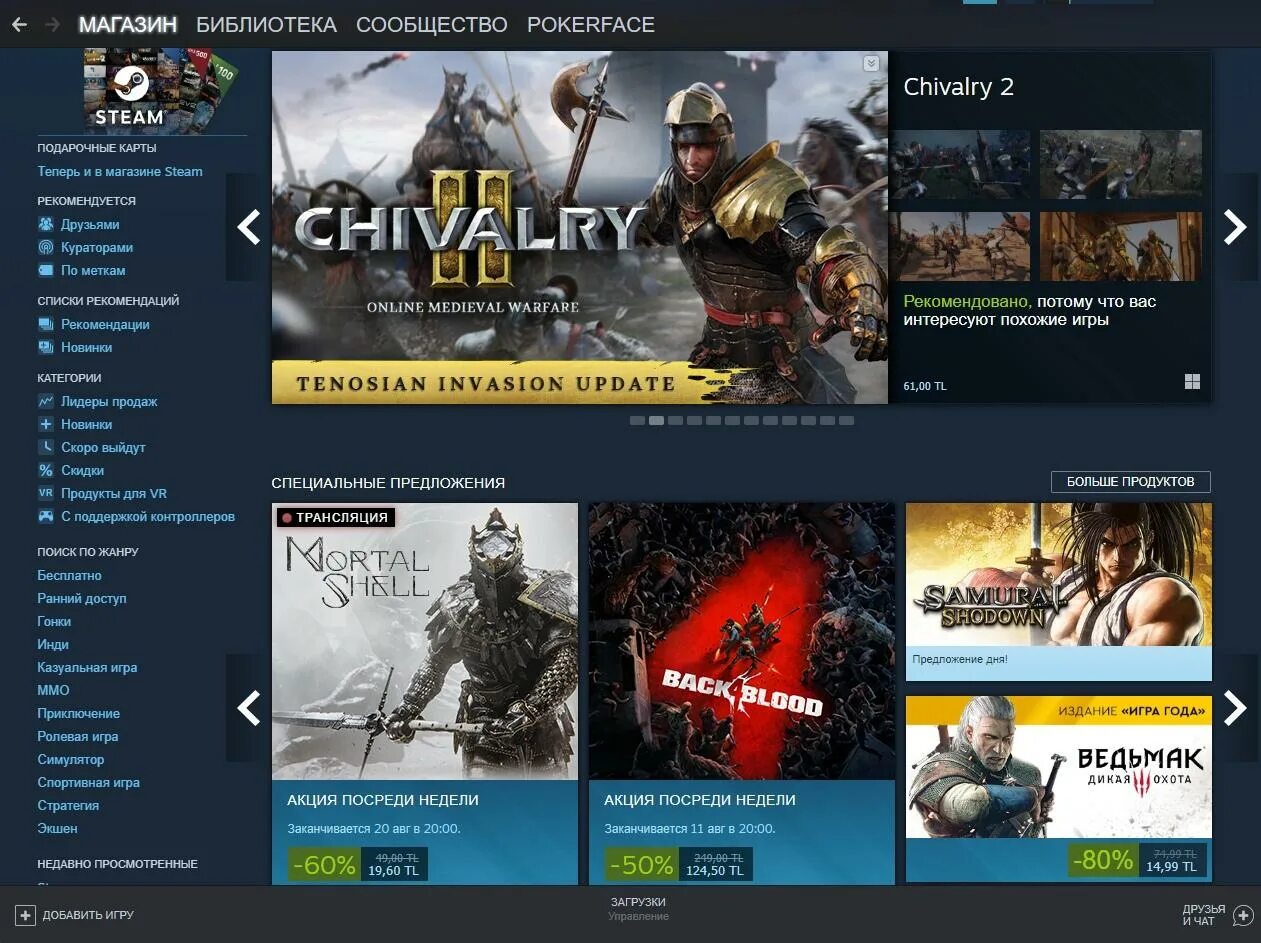Switch to the Библиотека tab

pos(266,25)
